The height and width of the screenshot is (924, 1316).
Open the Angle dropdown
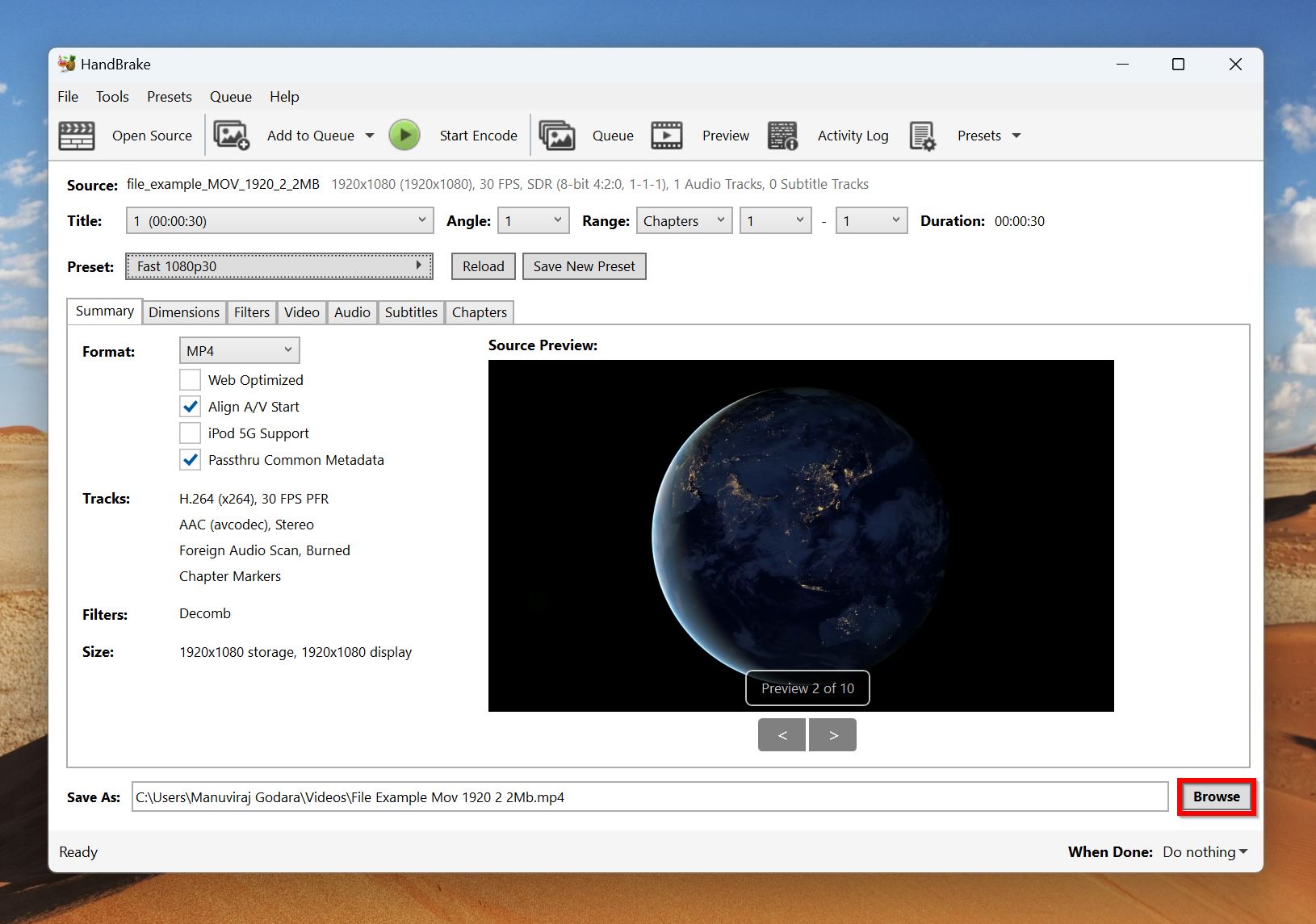pyautogui.click(x=533, y=220)
